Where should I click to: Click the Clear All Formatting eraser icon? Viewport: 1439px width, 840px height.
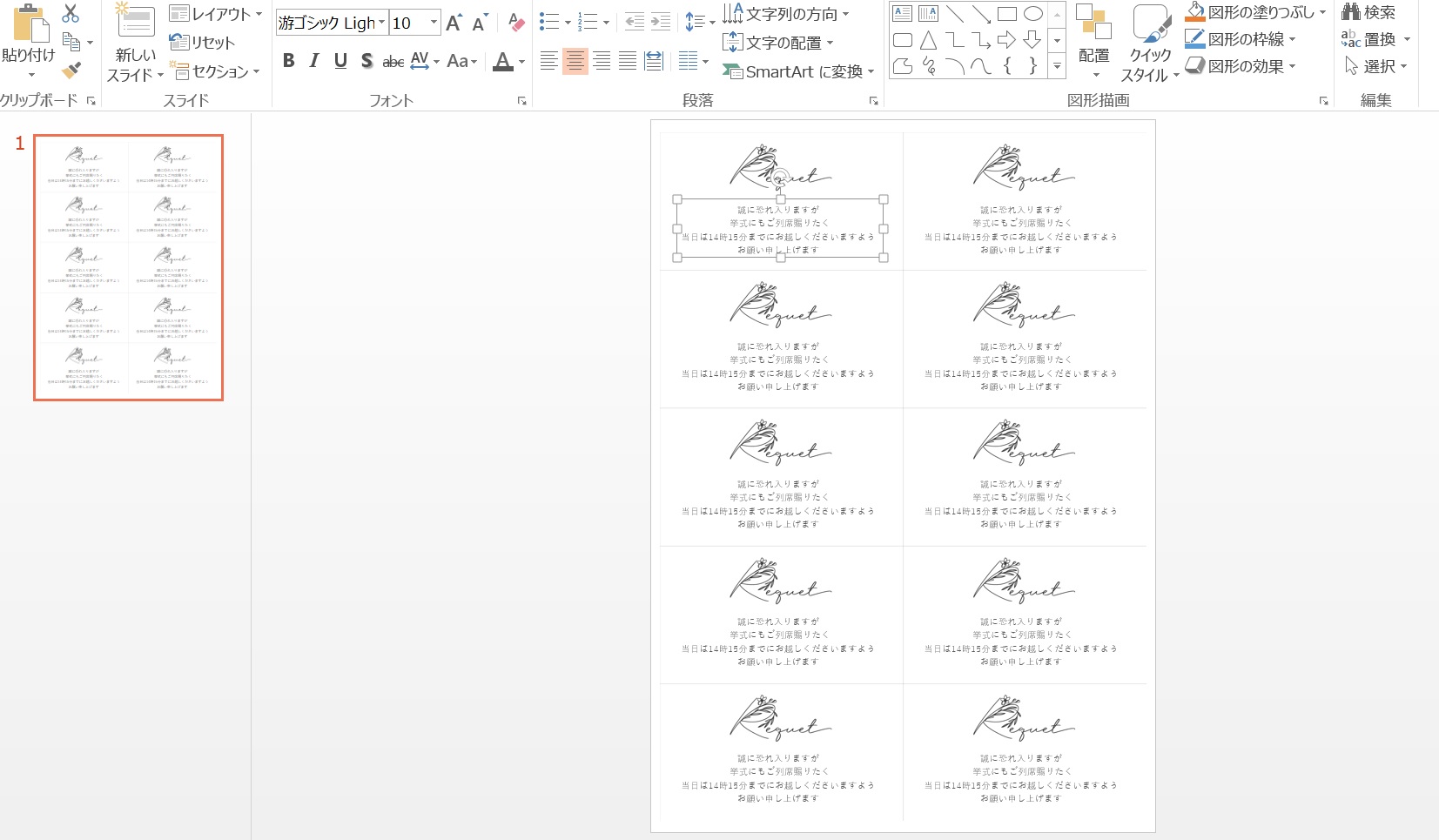pyautogui.click(x=516, y=23)
